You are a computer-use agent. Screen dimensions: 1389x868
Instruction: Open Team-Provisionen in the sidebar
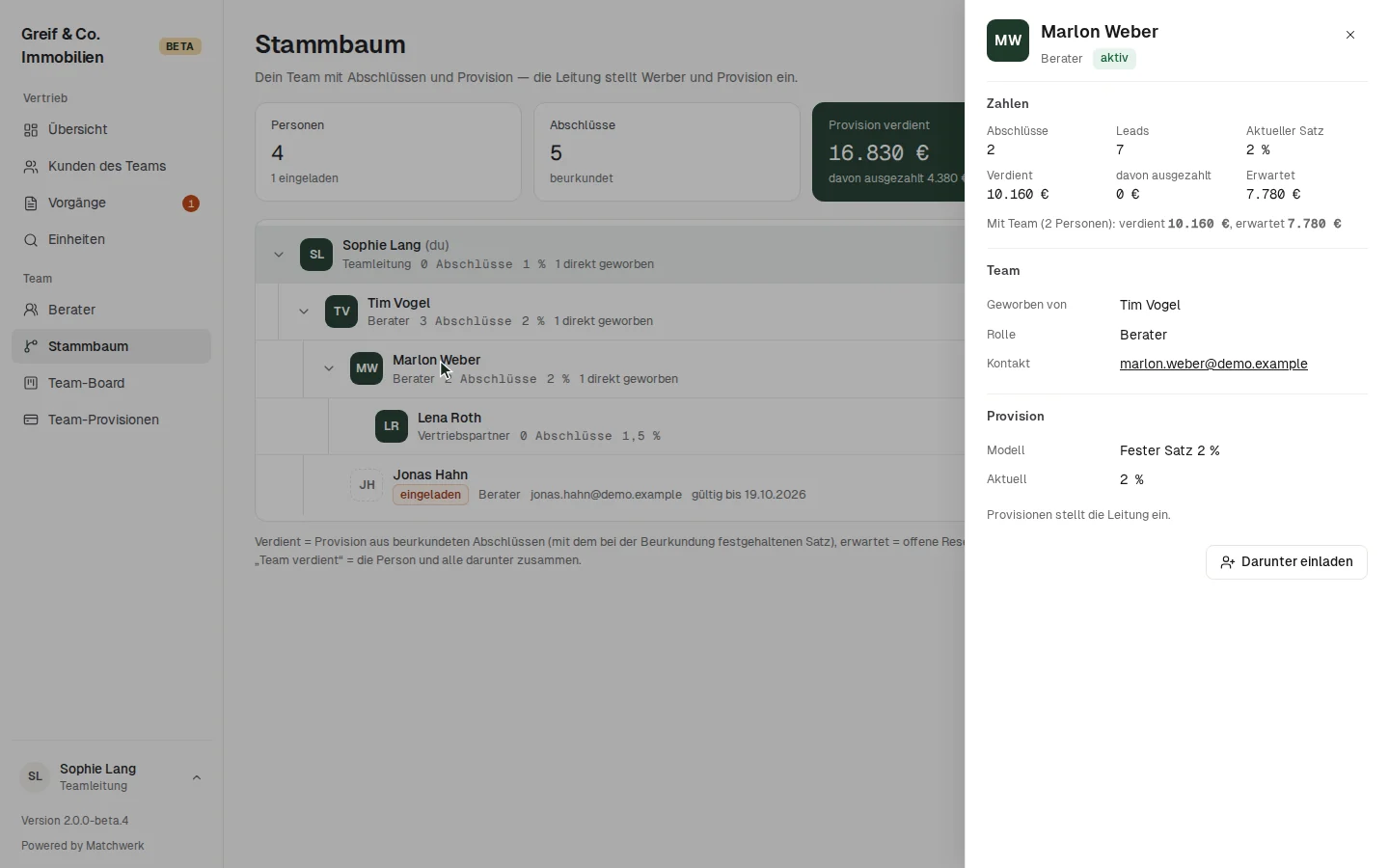111,420
